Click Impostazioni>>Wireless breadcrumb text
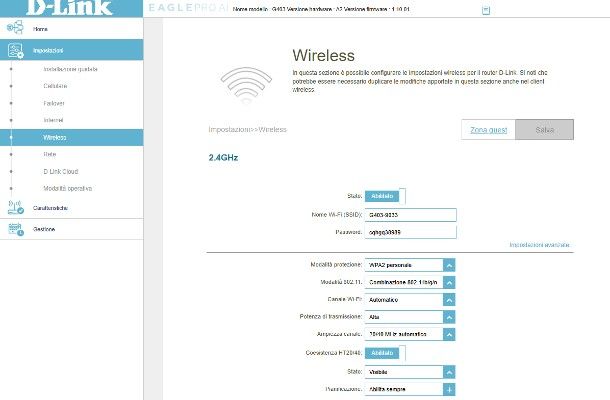This screenshot has height=400, width=610. click(x=247, y=129)
